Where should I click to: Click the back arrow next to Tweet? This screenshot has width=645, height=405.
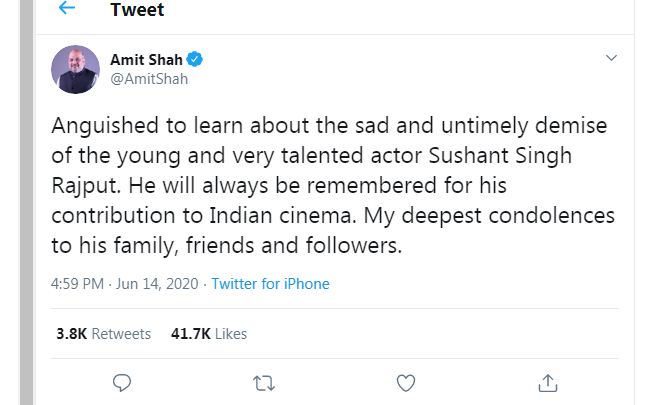point(67,9)
